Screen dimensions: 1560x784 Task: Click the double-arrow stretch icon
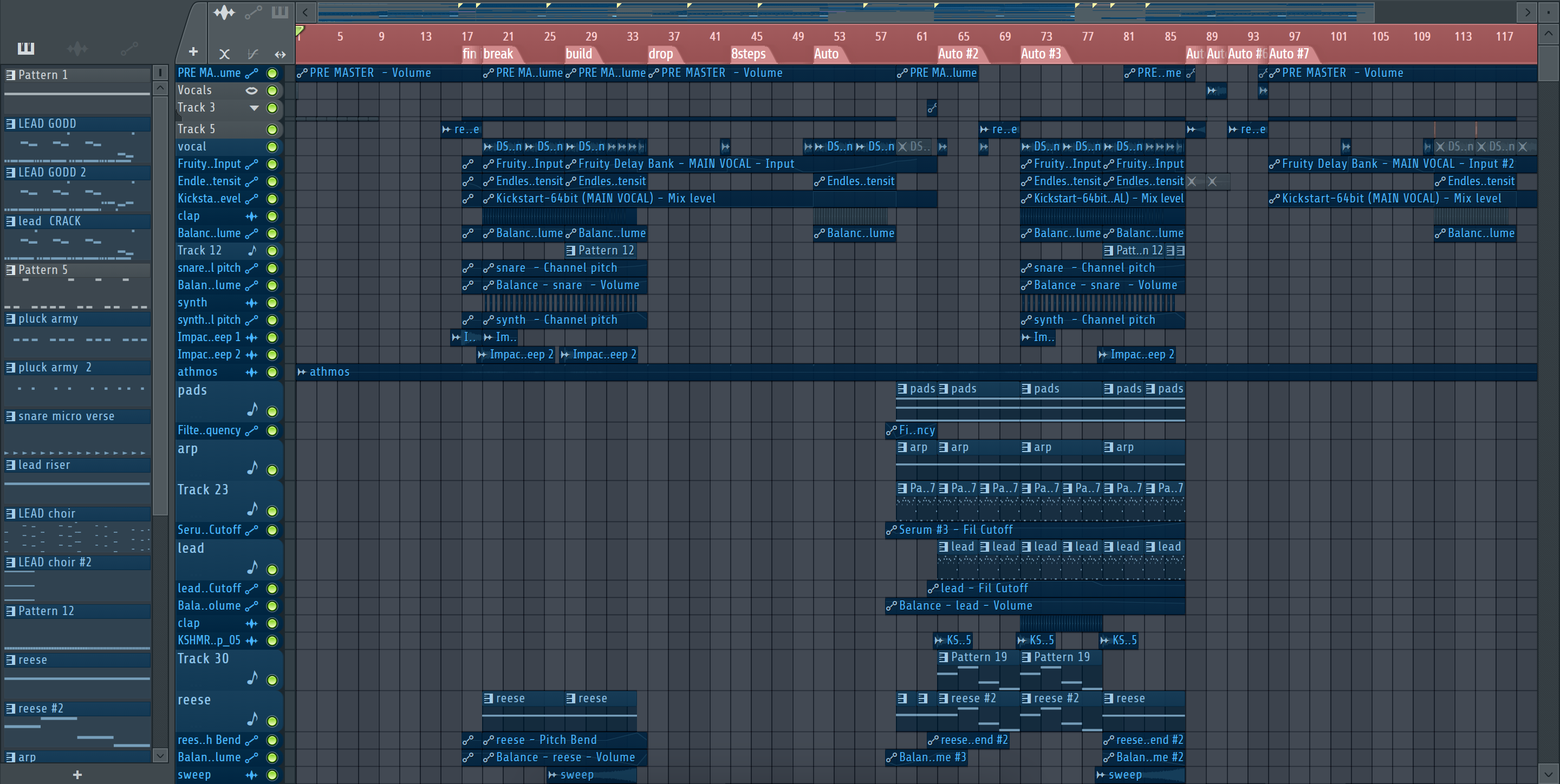coord(280,54)
